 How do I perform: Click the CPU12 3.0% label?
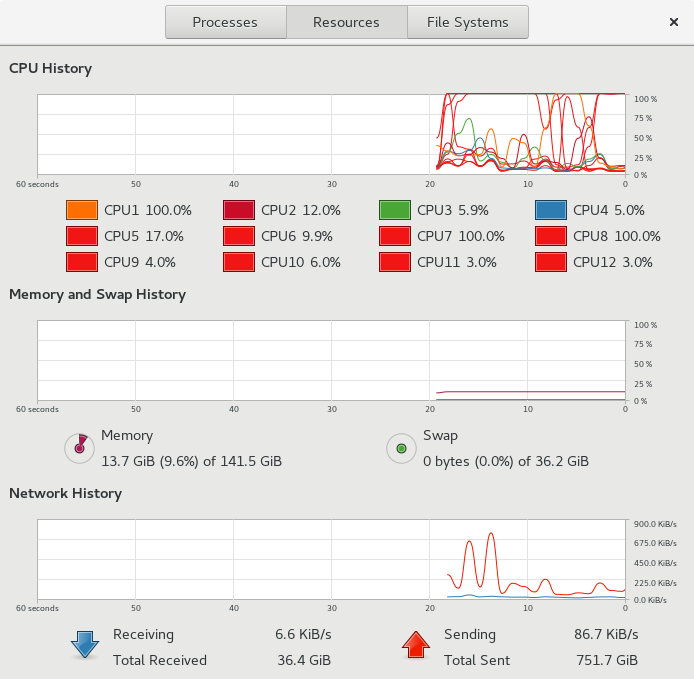tap(613, 262)
